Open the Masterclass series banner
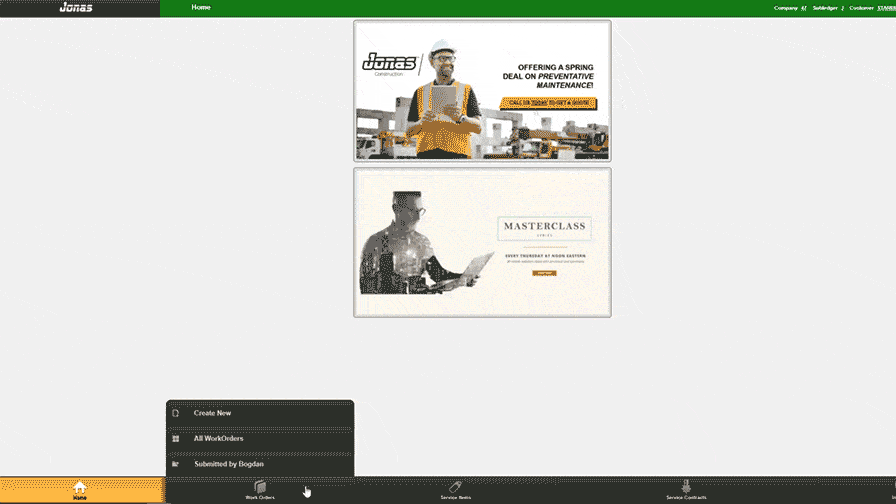The width and height of the screenshot is (896, 504). click(x=482, y=242)
